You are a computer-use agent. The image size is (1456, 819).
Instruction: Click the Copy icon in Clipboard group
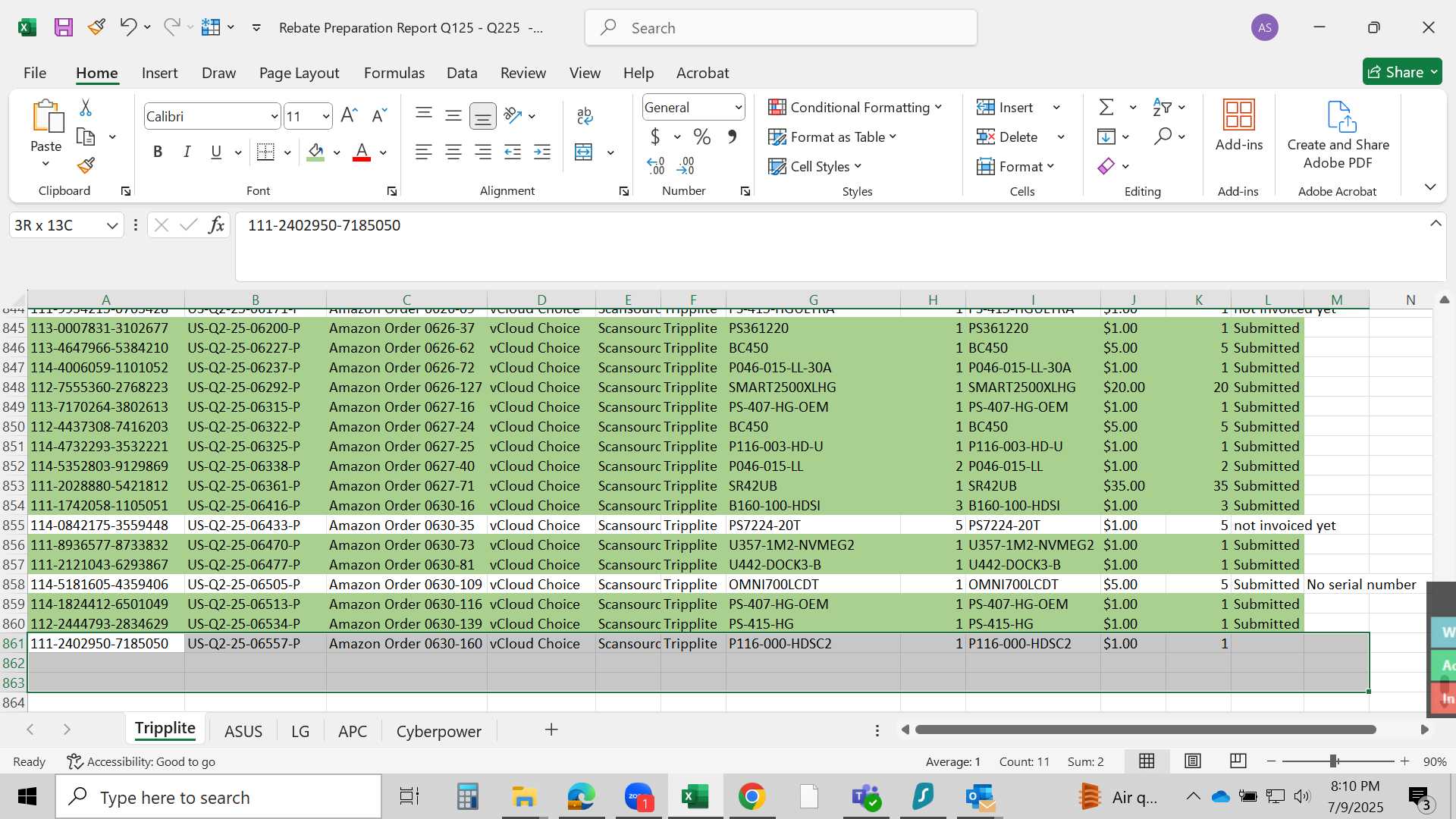86,136
